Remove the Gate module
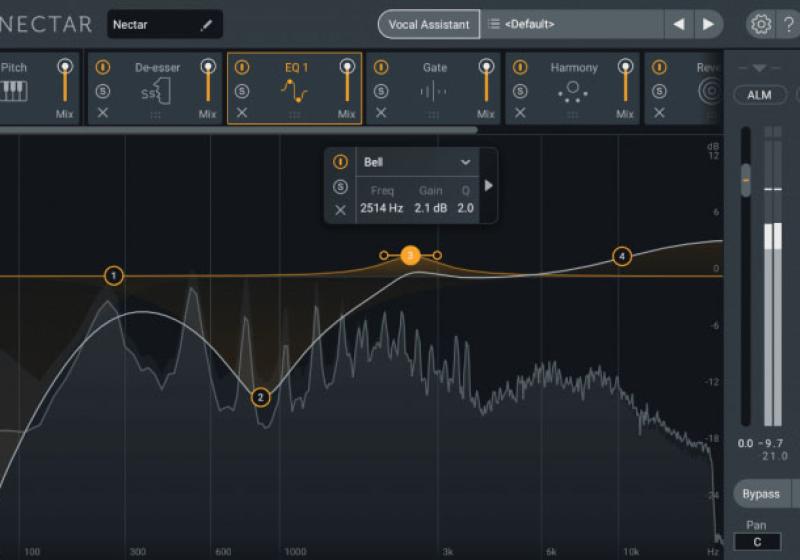This screenshot has width=800, height=560. point(381,113)
